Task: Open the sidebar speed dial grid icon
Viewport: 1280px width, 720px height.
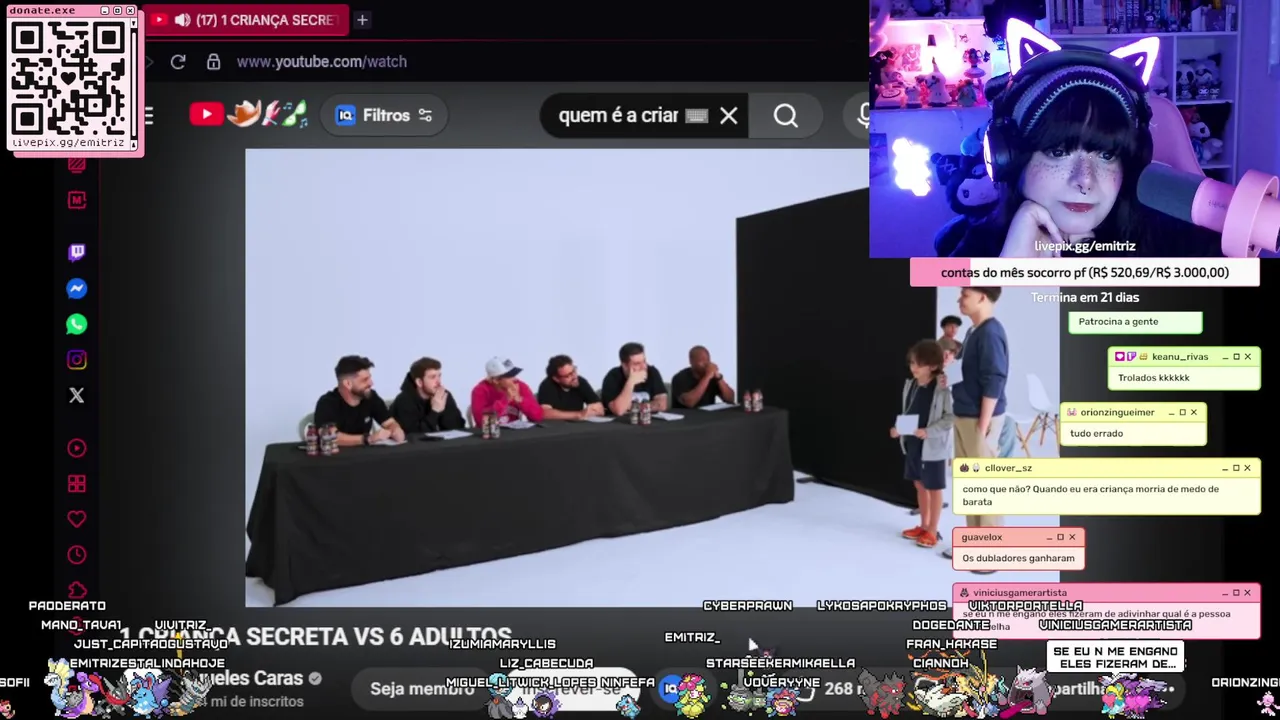Action: tap(77, 484)
